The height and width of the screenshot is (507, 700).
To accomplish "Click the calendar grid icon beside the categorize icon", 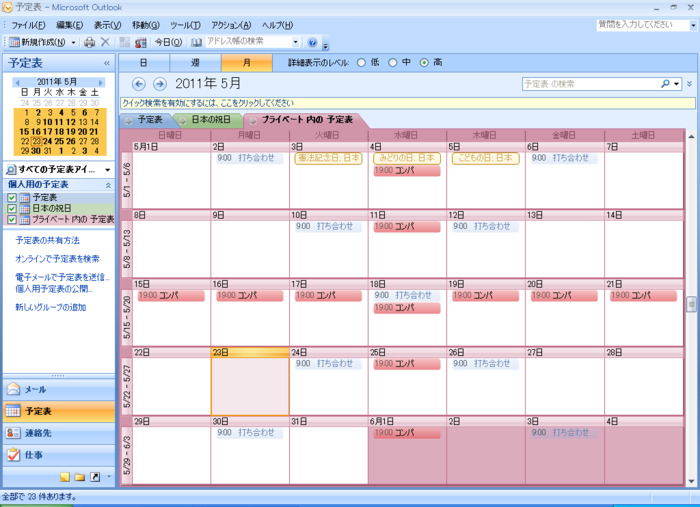I will tap(125, 42).
